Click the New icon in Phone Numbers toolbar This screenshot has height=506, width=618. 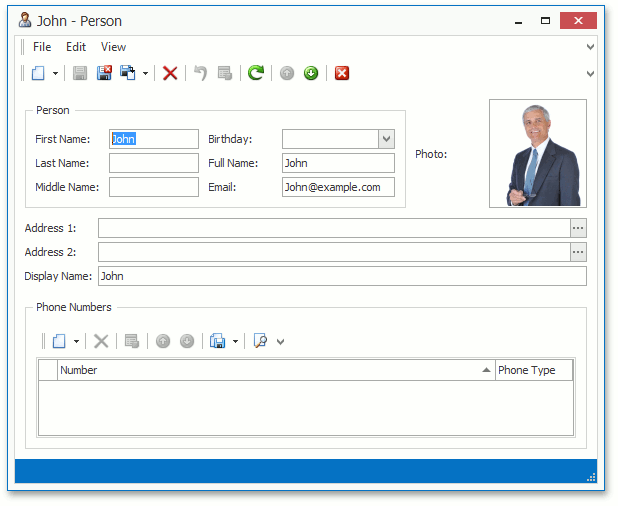59,341
